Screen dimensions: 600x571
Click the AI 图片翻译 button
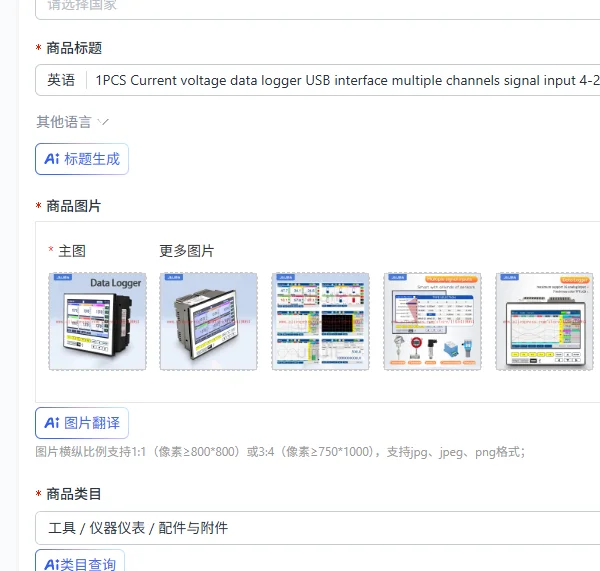coord(82,423)
